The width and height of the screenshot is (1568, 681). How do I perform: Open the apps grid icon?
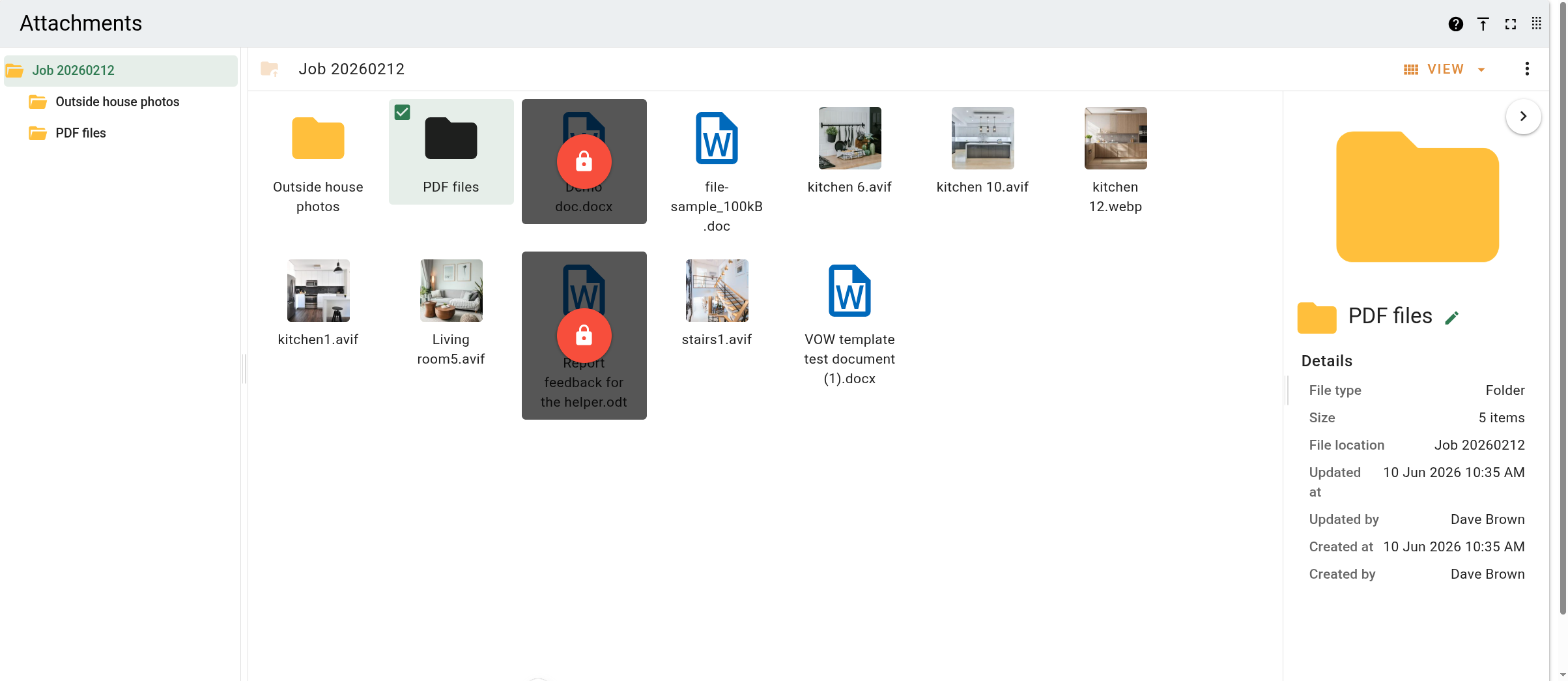(x=1536, y=23)
